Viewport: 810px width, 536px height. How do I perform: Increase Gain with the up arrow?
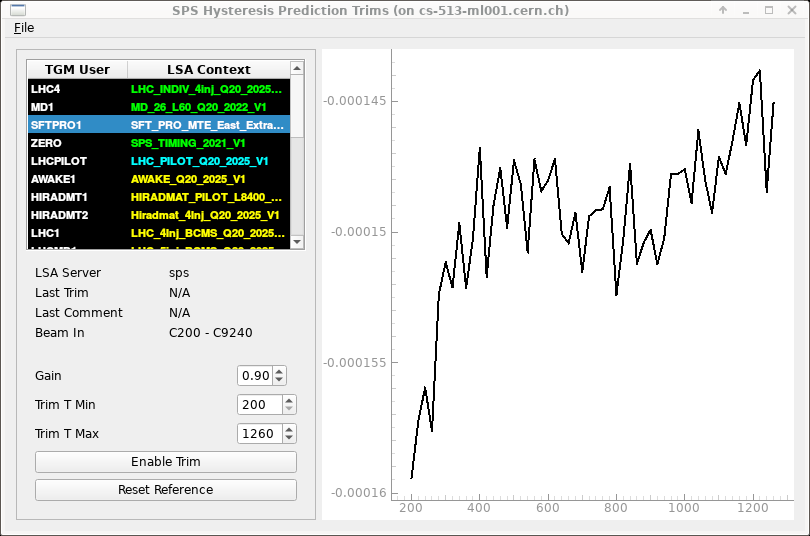tap(279, 371)
